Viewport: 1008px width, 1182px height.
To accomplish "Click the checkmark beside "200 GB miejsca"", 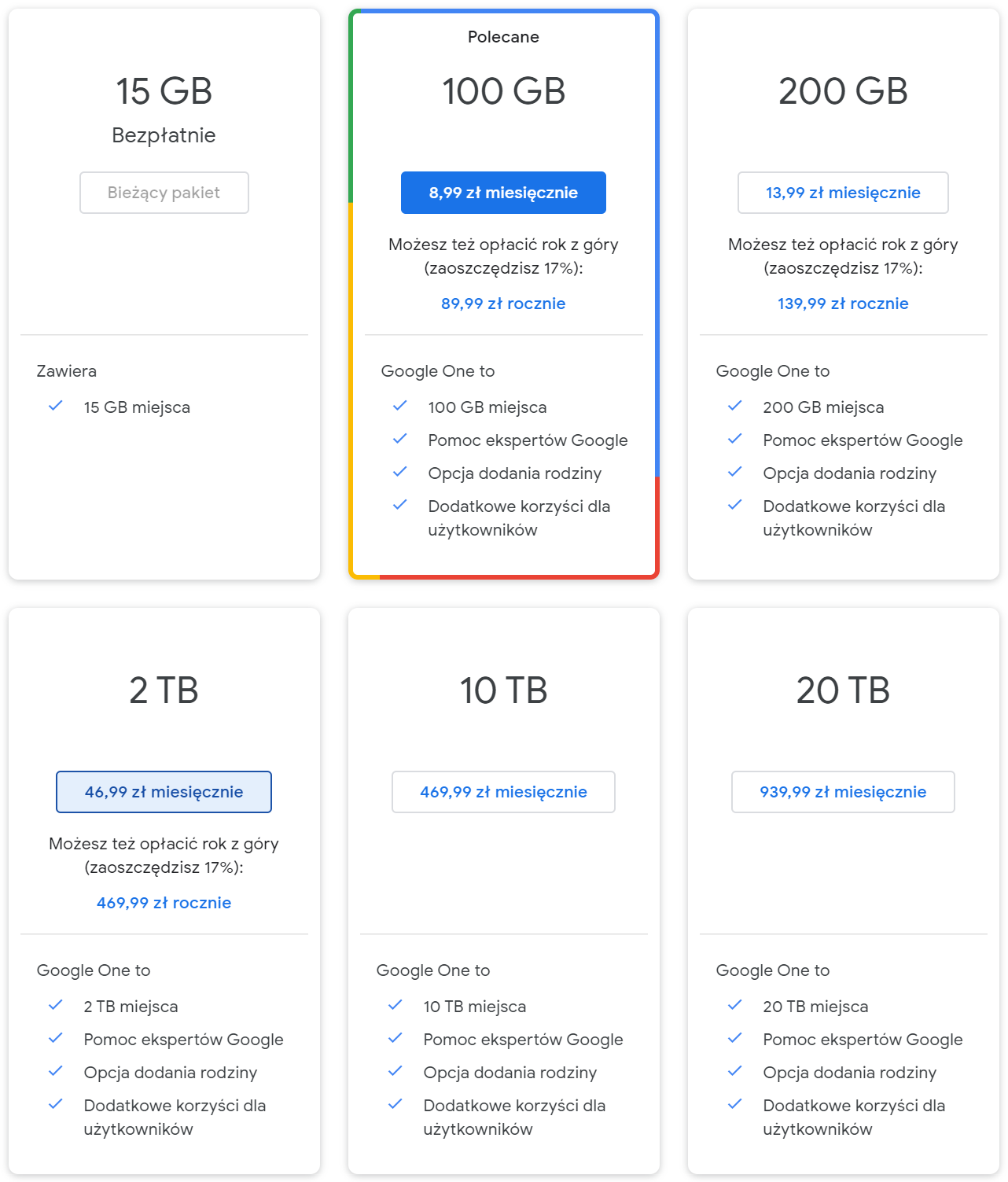I will pyautogui.click(x=735, y=406).
